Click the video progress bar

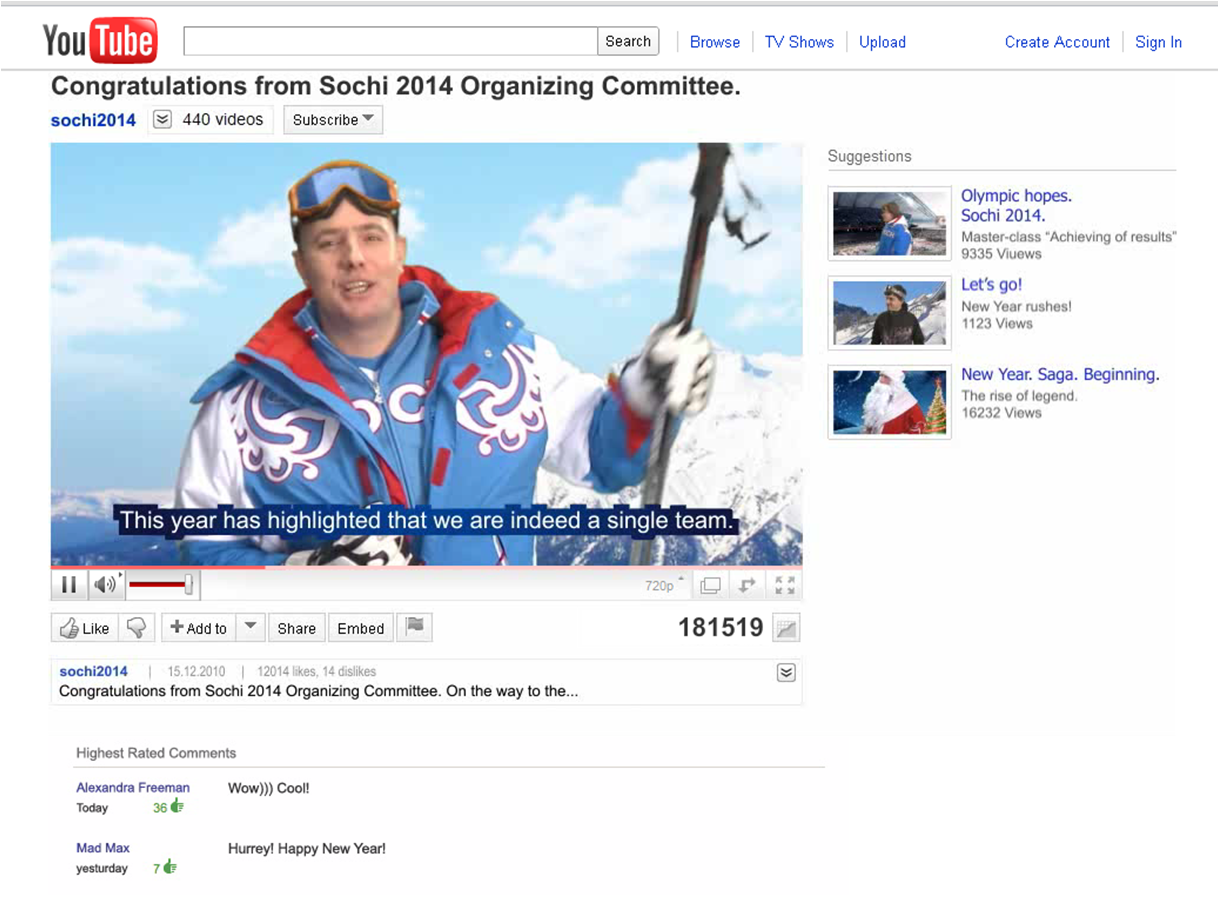(x=426, y=566)
